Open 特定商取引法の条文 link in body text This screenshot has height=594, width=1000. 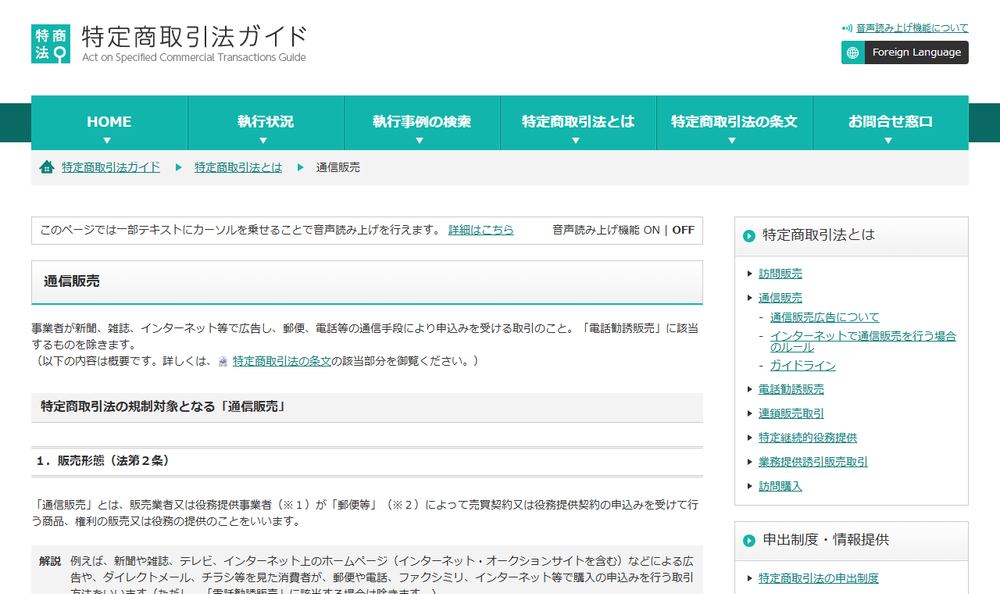pos(282,361)
